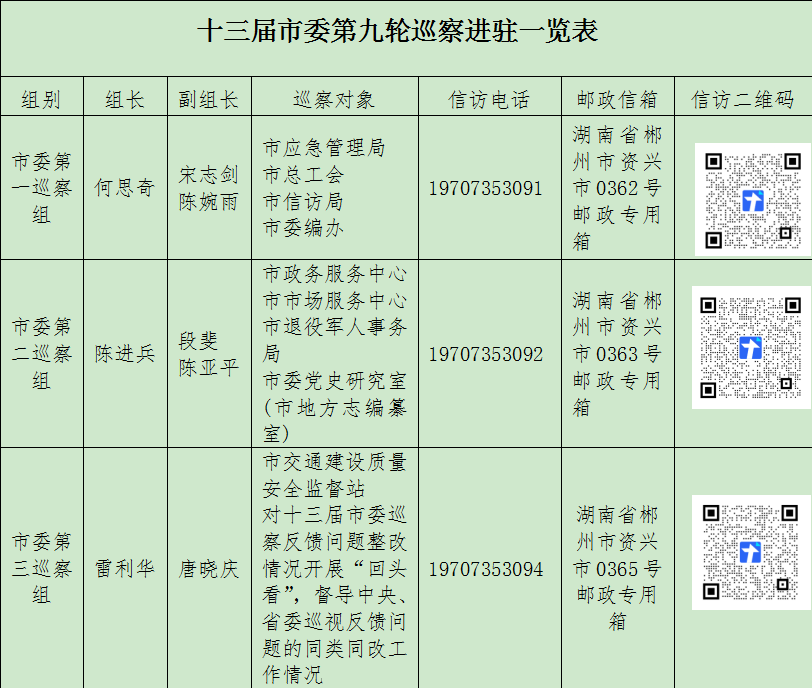Select the 组别 header cell

[45, 97]
